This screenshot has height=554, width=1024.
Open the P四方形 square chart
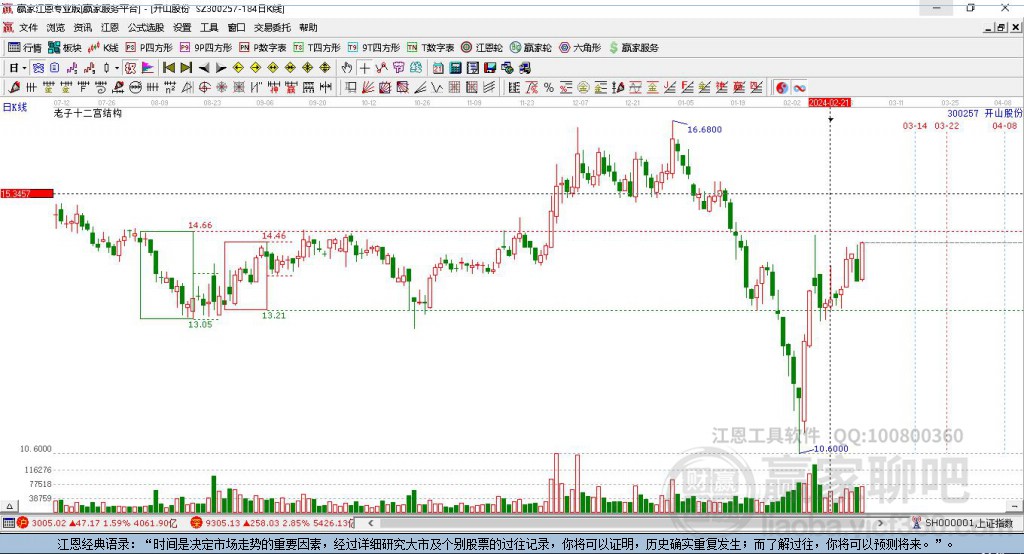[149, 48]
